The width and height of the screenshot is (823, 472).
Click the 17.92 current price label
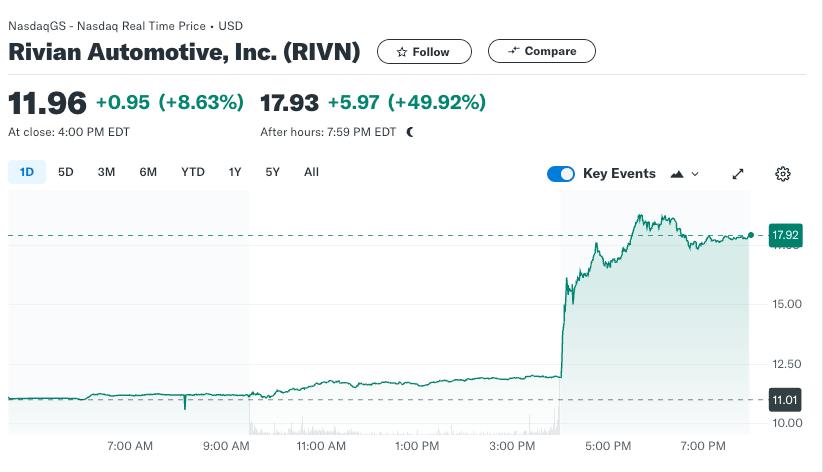point(785,235)
